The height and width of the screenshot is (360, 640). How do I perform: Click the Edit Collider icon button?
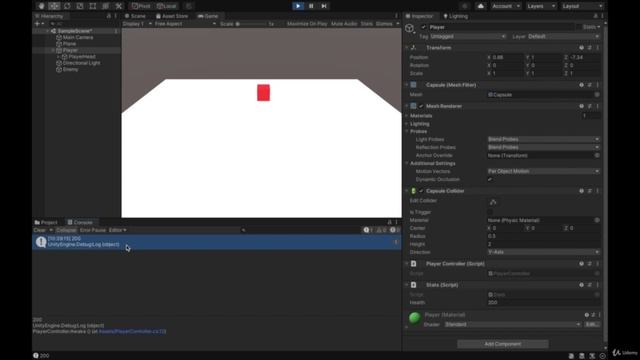click(x=493, y=202)
